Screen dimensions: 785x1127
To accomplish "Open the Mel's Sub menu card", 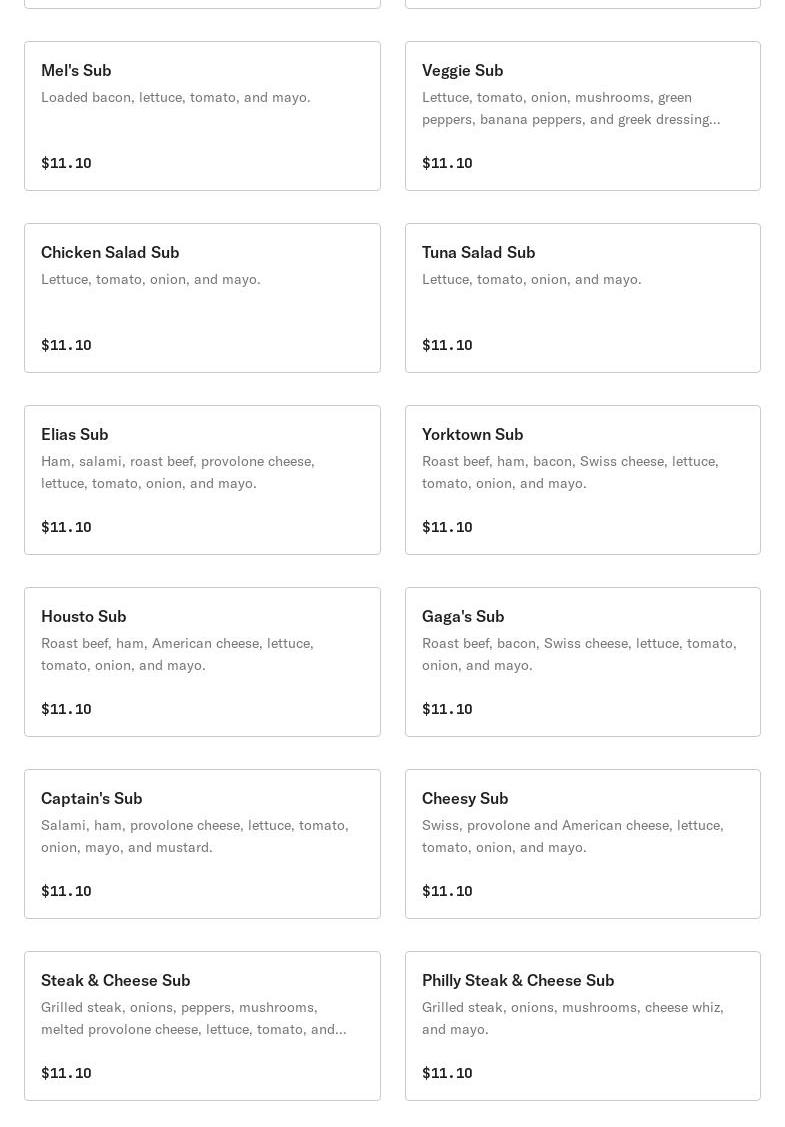I will tap(202, 116).
